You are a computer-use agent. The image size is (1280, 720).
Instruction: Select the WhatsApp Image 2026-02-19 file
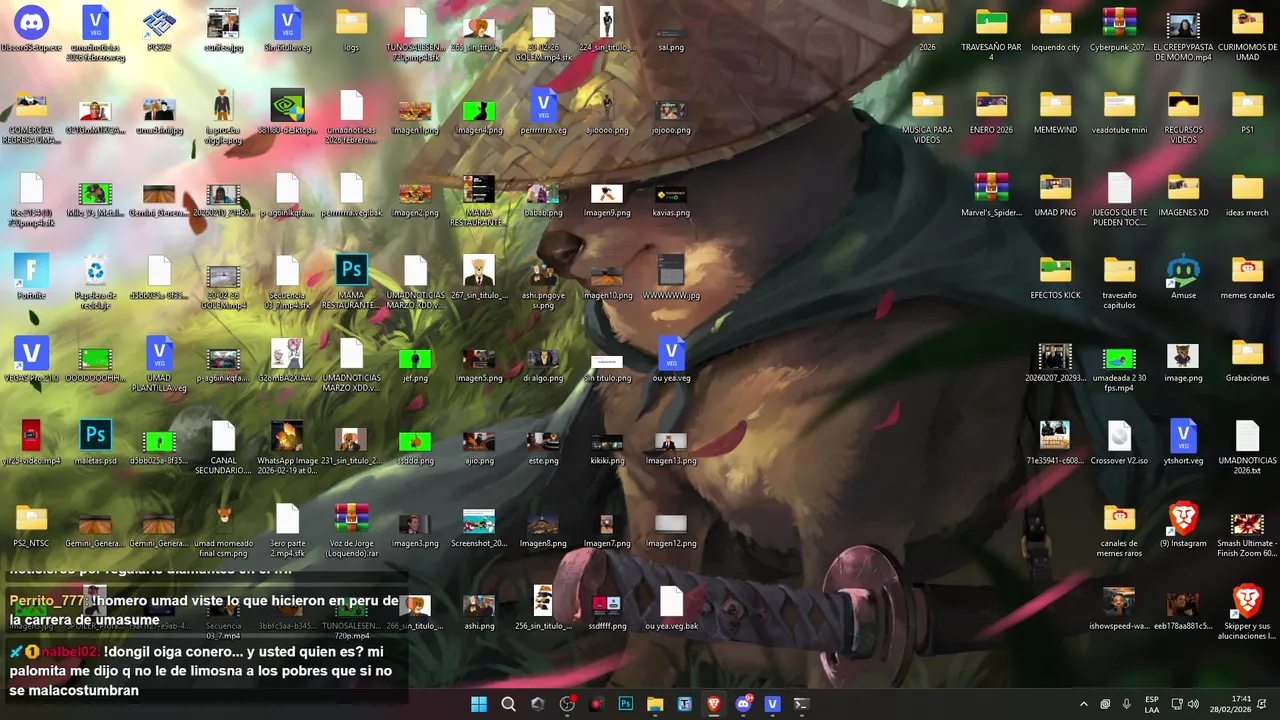287,448
